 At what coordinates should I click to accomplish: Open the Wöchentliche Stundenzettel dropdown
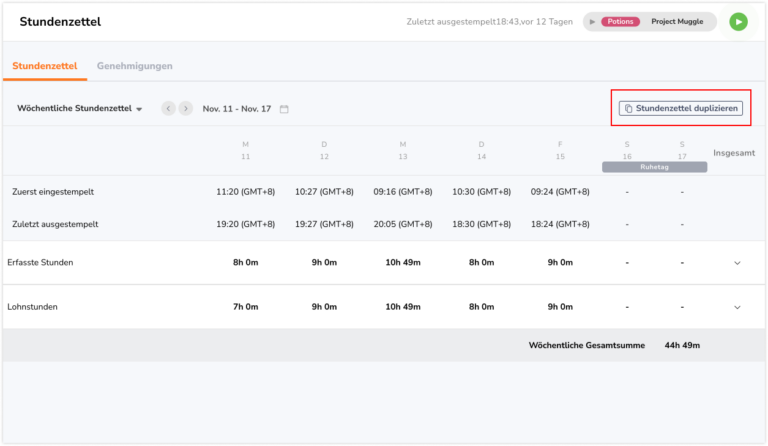point(79,108)
